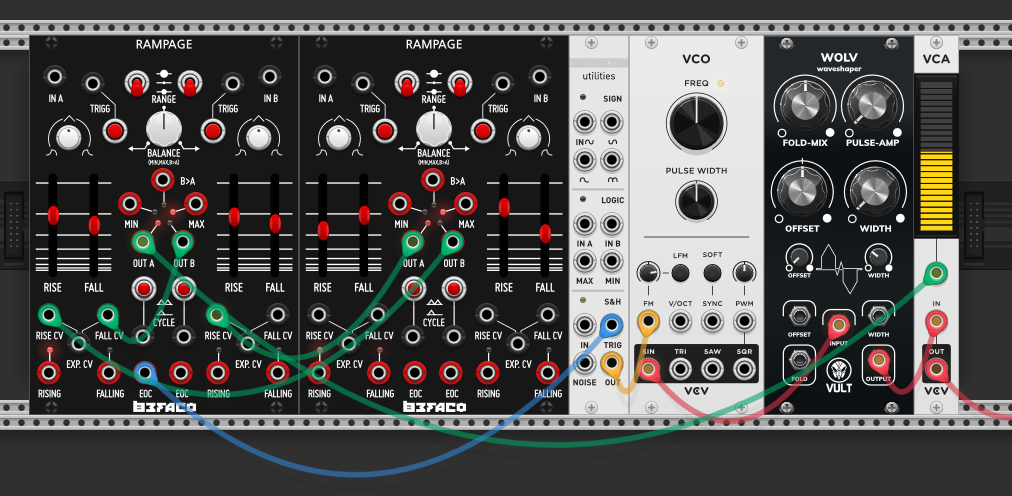Screen dimensions: 1012x496
Task: Flip channel A RANGE switch on first Rampage
Action: tap(136, 84)
